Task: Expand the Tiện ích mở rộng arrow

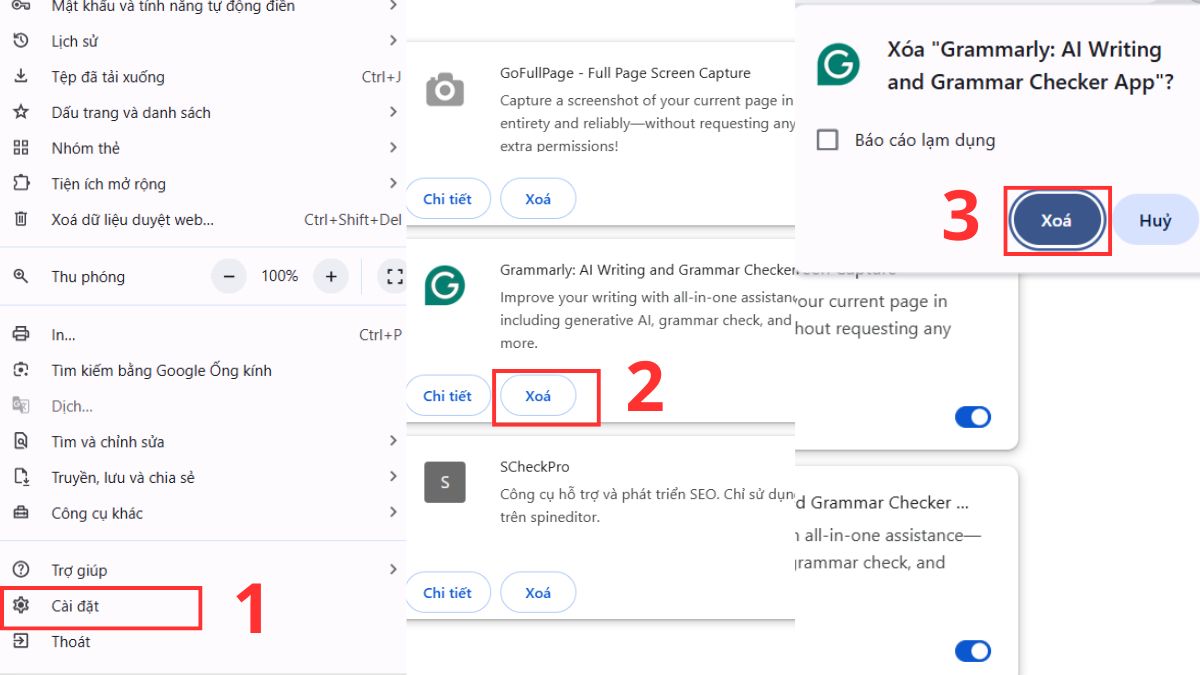Action: (x=393, y=184)
